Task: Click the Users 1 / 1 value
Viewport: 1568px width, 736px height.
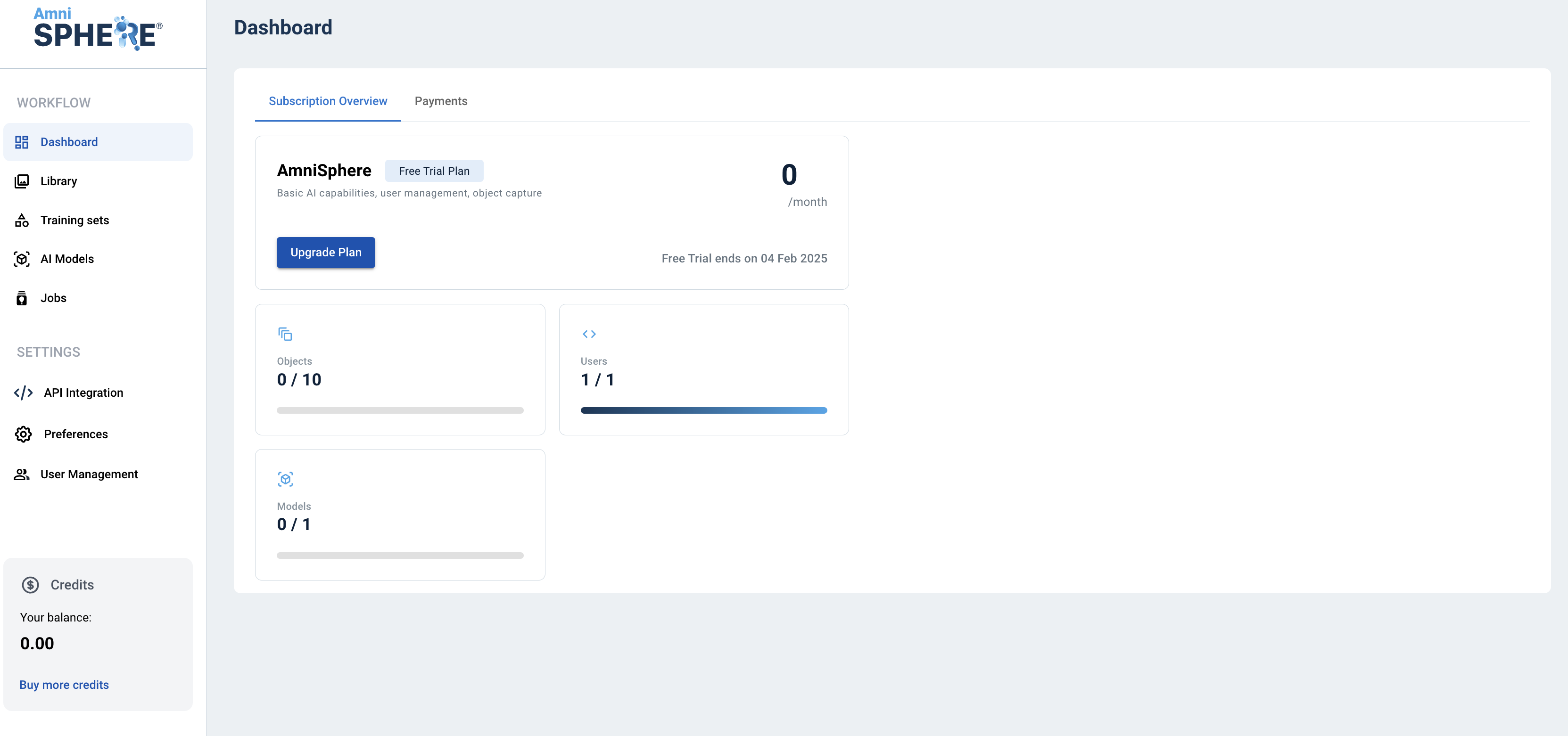Action: pyautogui.click(x=598, y=380)
